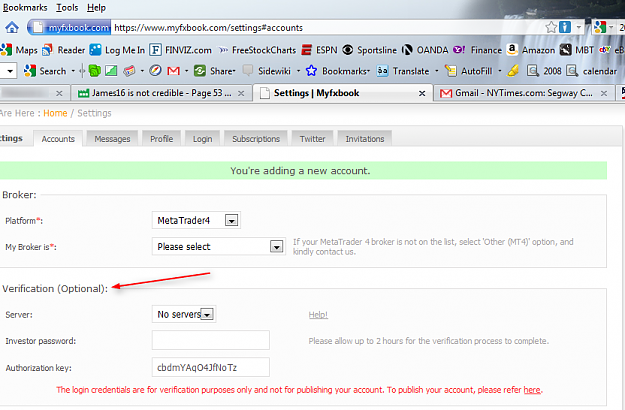Open the Maps bookmark
This screenshot has height=410, width=625.
point(20,50)
